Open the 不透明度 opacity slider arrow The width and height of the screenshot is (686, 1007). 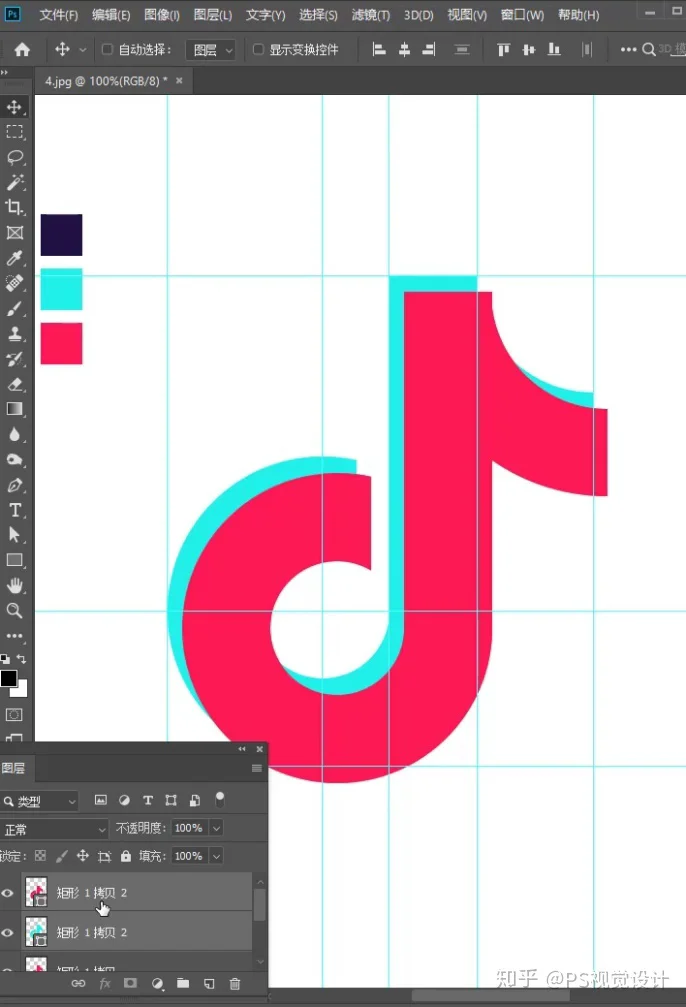216,828
